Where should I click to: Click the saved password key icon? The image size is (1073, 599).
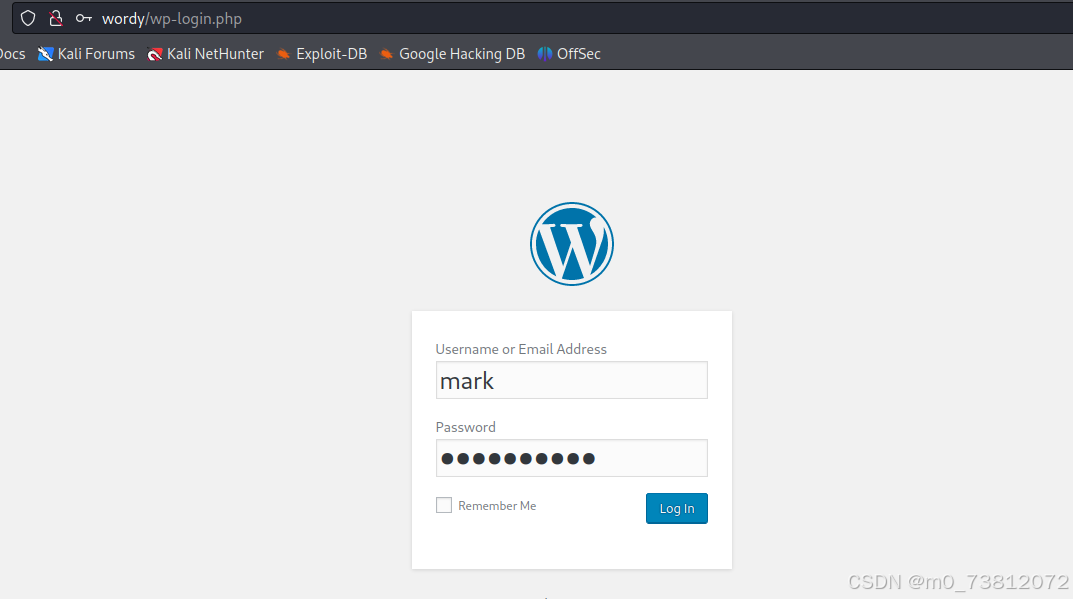(x=83, y=18)
